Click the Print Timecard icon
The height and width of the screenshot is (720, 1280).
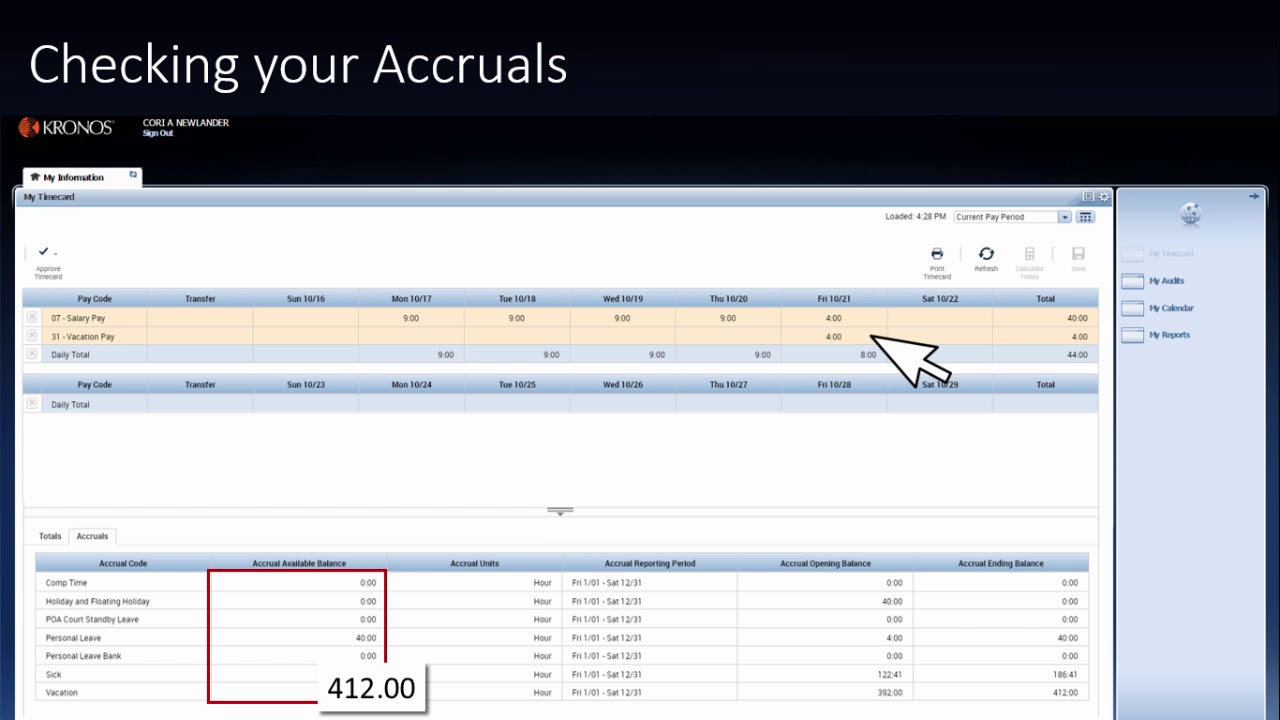[937, 254]
